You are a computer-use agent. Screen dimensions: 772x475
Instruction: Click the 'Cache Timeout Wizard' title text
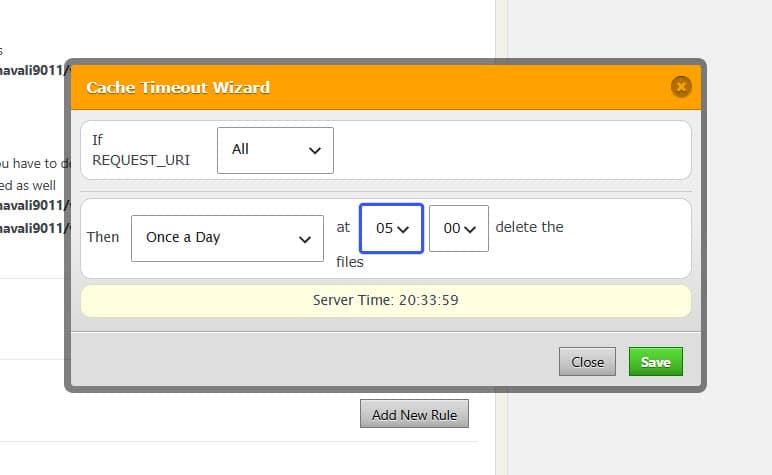click(178, 88)
